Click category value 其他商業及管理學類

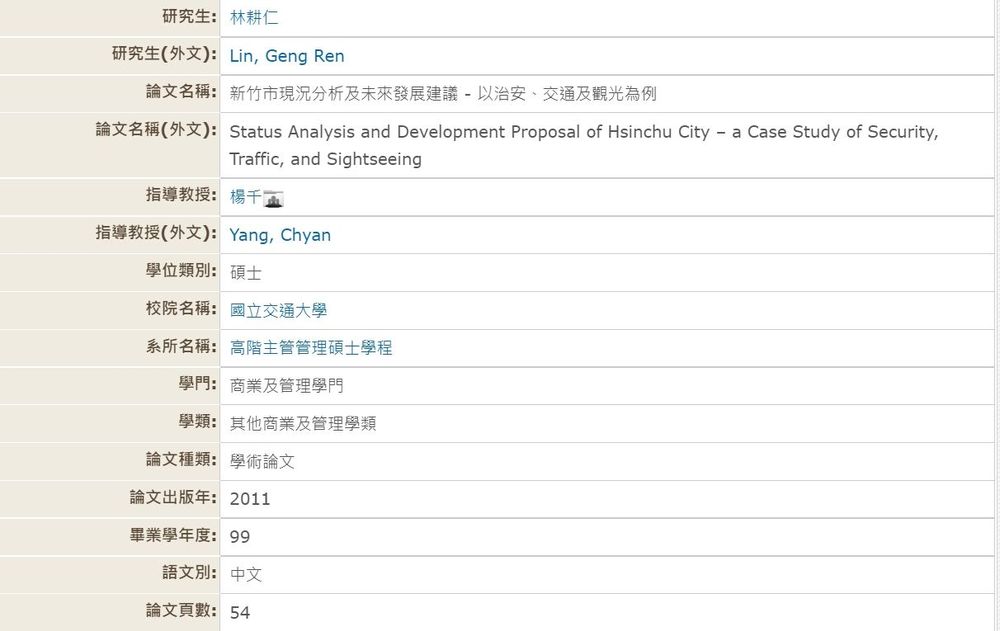coord(303,424)
